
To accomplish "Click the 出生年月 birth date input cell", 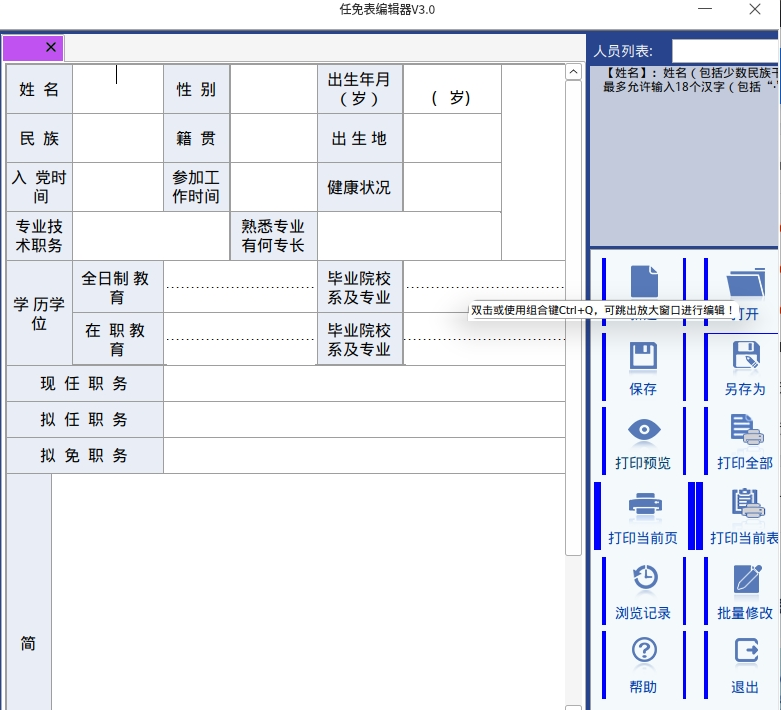I will pyautogui.click(x=452, y=89).
